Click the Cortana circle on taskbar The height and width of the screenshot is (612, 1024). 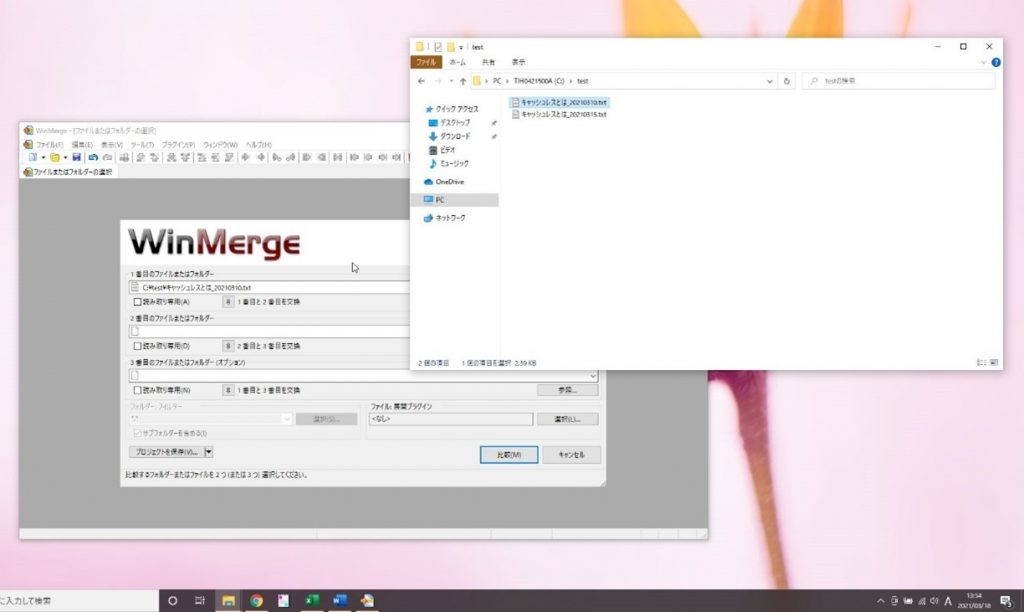coord(172,600)
